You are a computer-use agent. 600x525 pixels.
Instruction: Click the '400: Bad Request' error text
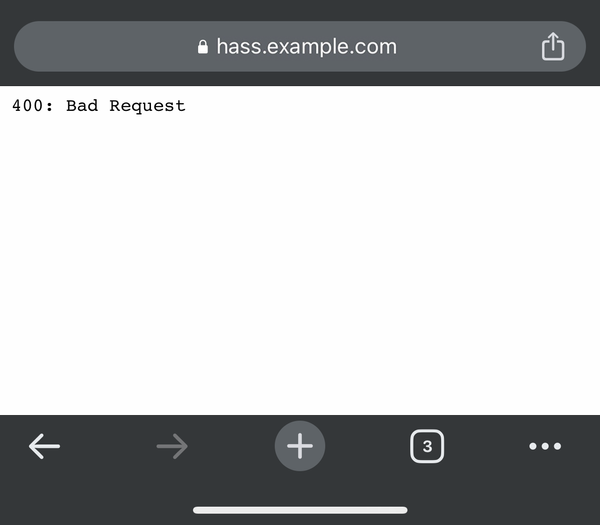(99, 106)
